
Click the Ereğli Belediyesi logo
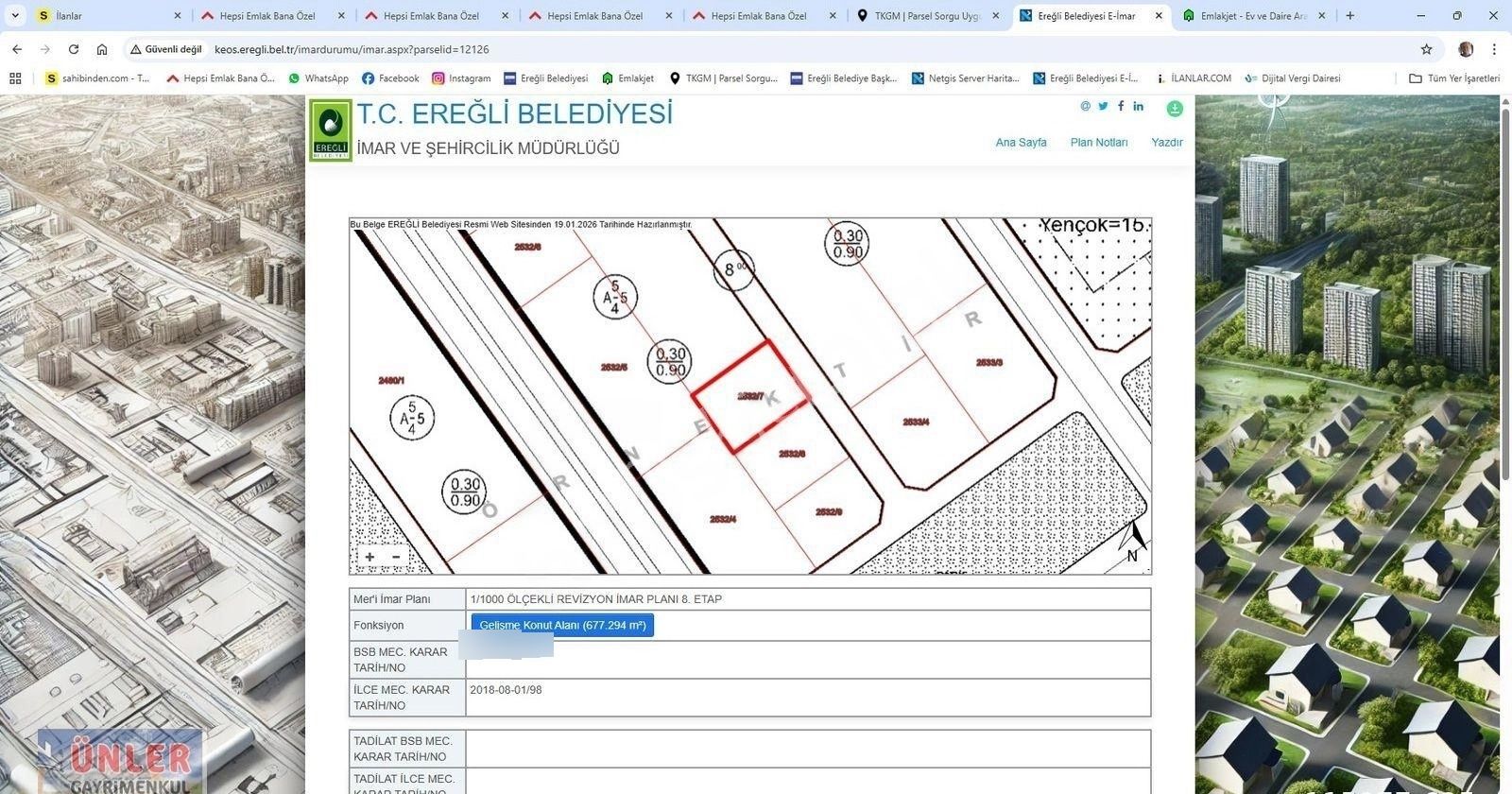[x=331, y=129]
